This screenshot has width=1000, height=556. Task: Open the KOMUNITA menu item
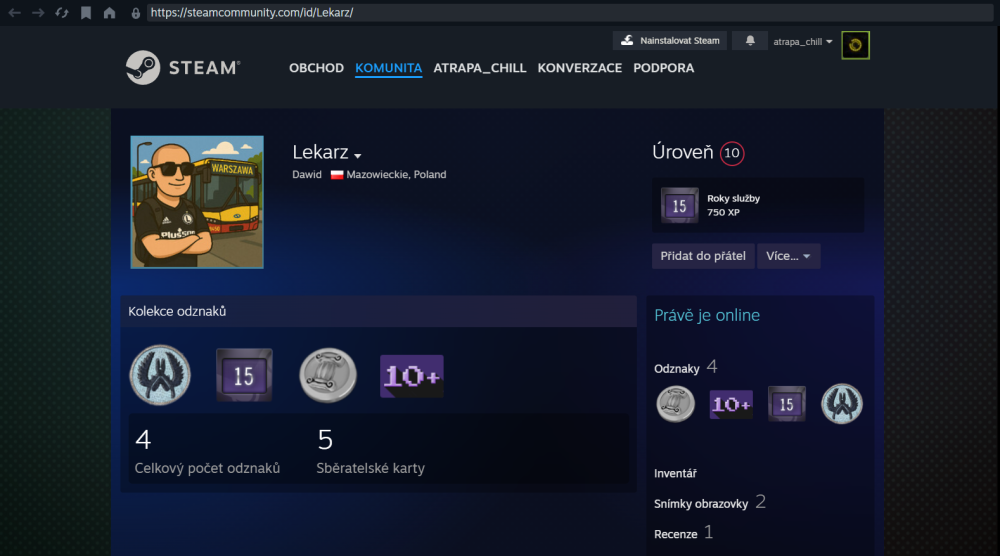[388, 68]
